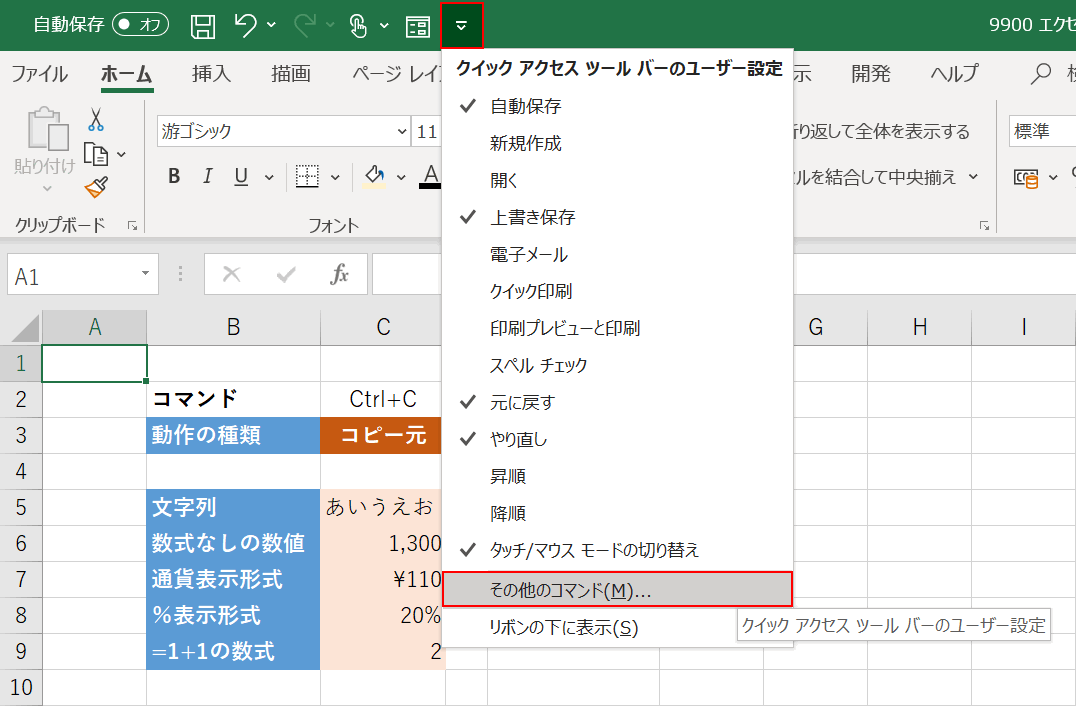
Task: Toggle the 自動保存 switch off
Action: click(x=139, y=25)
